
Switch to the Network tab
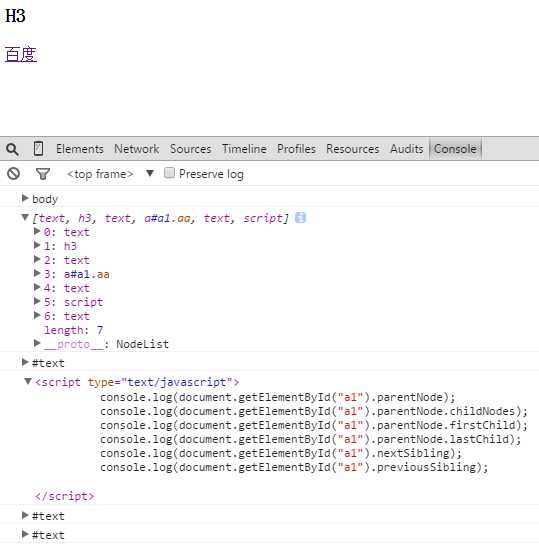(x=136, y=149)
